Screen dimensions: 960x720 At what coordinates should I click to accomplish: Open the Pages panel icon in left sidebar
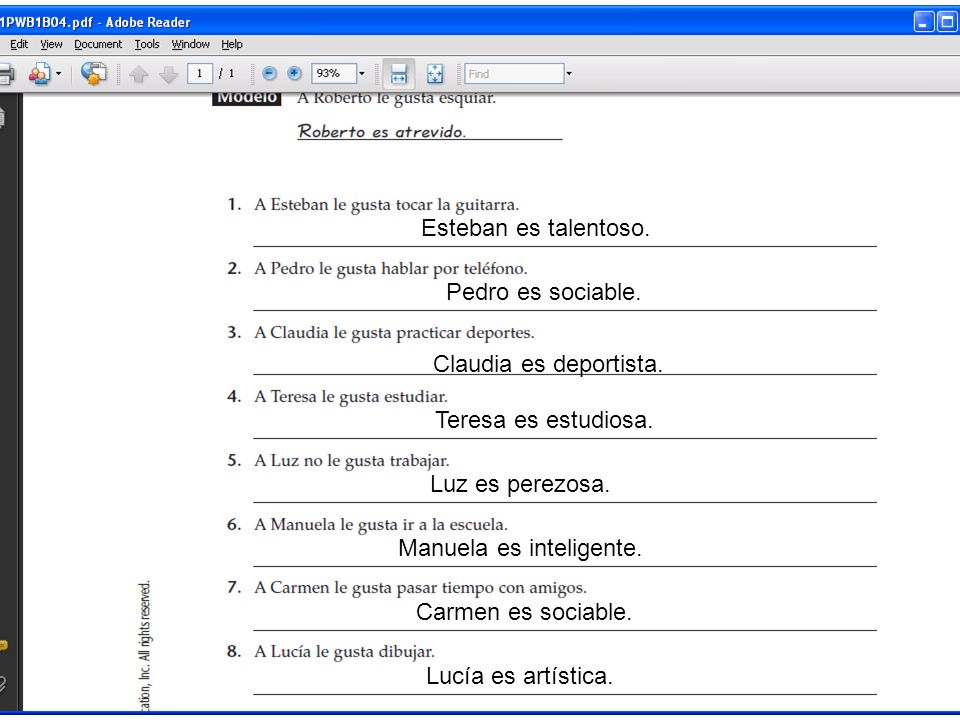[x=2, y=117]
